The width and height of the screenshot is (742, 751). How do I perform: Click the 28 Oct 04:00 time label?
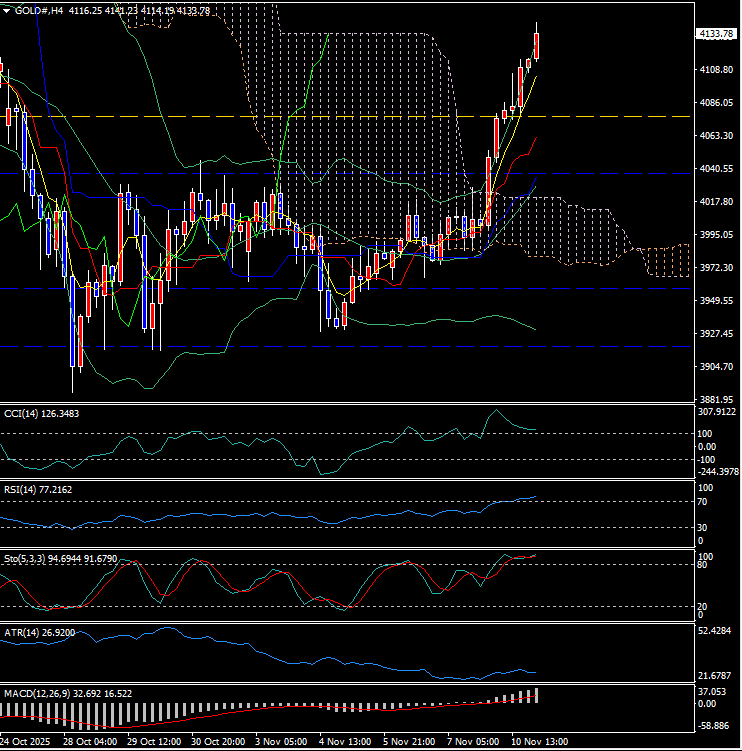coord(88,742)
